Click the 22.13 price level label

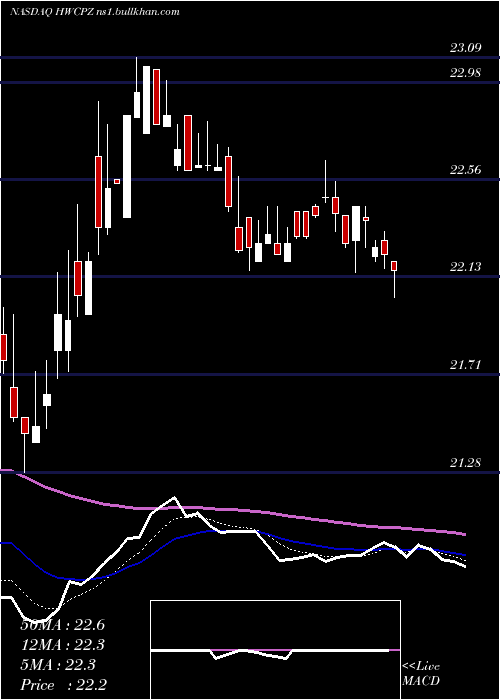point(466,267)
